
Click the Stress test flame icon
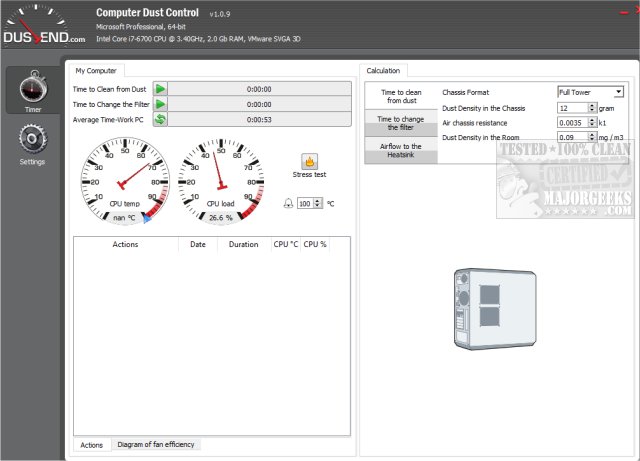pos(310,160)
